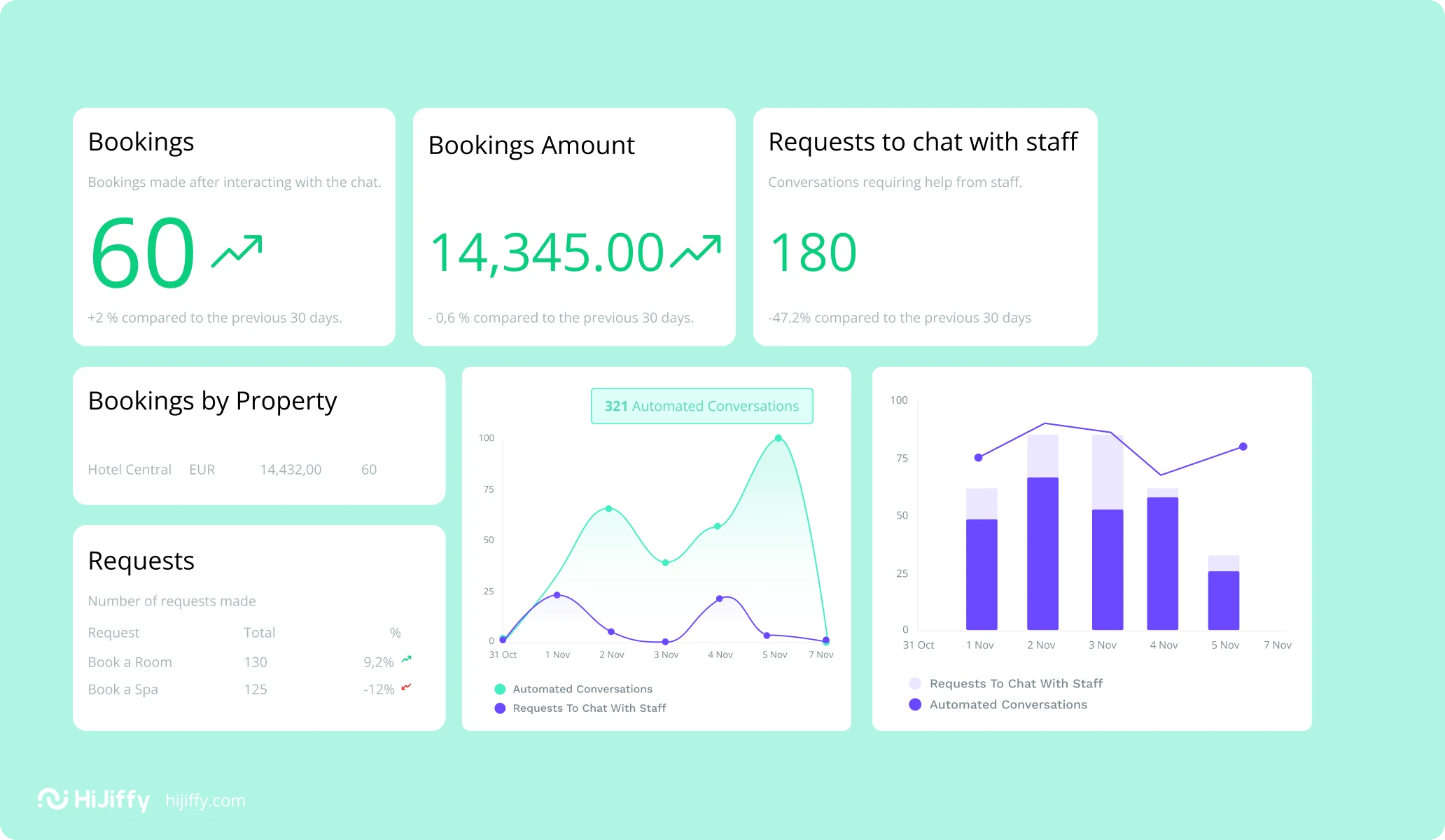This screenshot has height=840, width=1445.
Task: Click the HiJiffy logo icon
Action: (x=53, y=799)
